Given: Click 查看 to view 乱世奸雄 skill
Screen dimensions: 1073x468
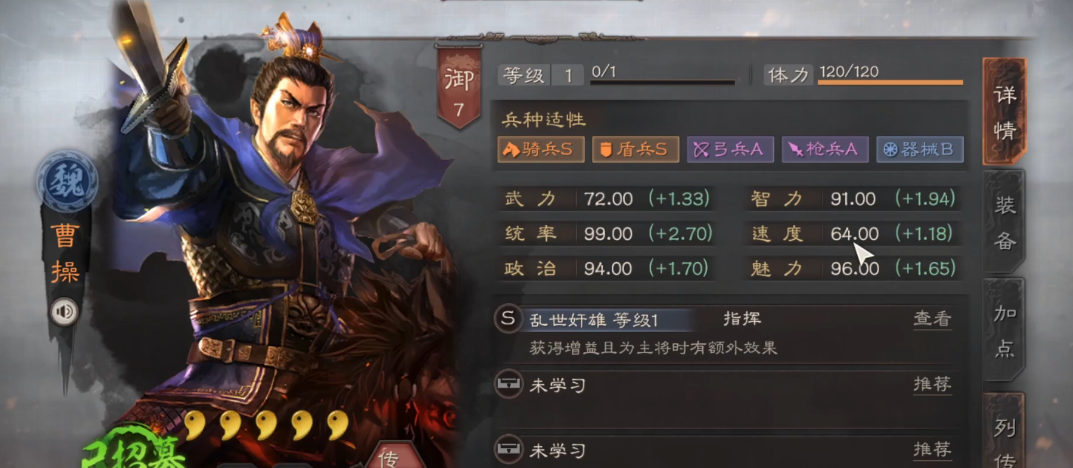Looking at the screenshot, I should pos(932,319).
